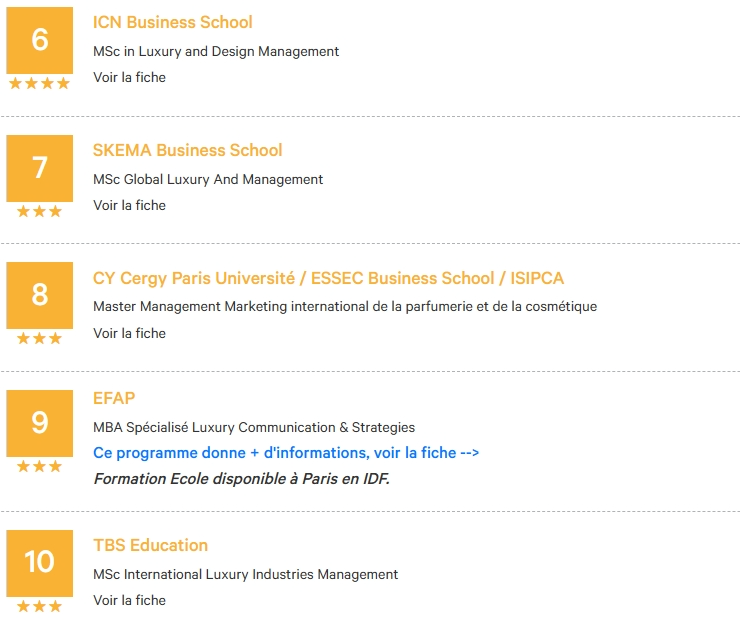Viewport: 740px width, 623px height.
Task: Click the rank 9 orange badge
Action: (x=40, y=423)
